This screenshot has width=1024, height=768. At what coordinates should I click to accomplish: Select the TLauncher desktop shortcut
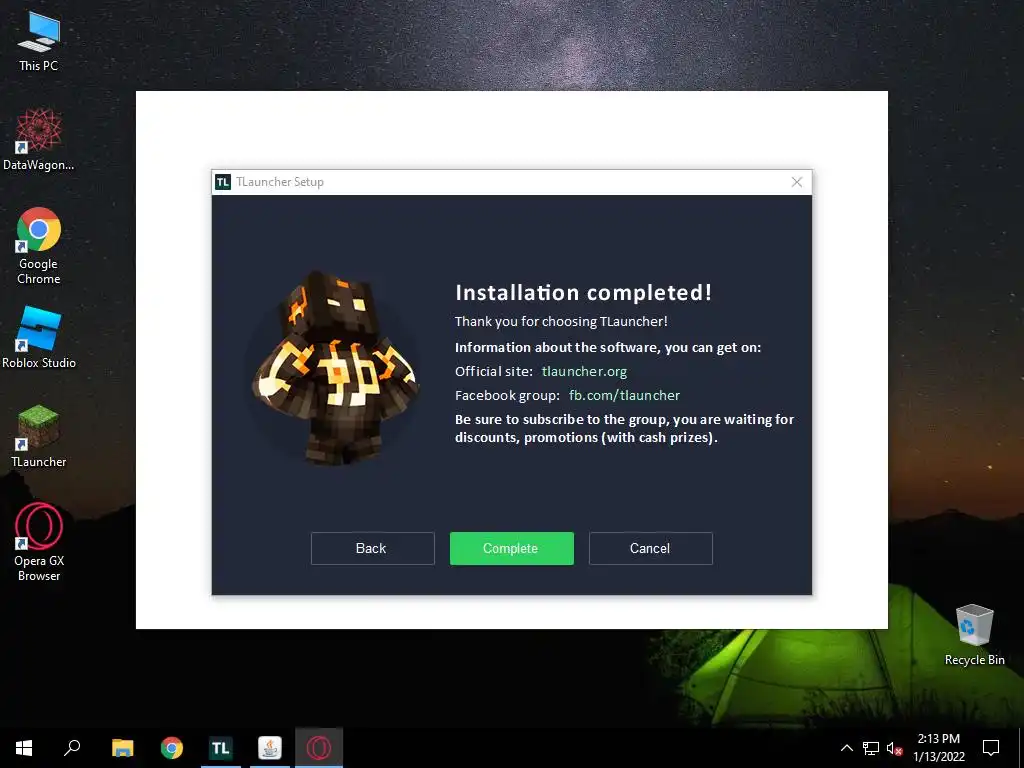(x=39, y=436)
